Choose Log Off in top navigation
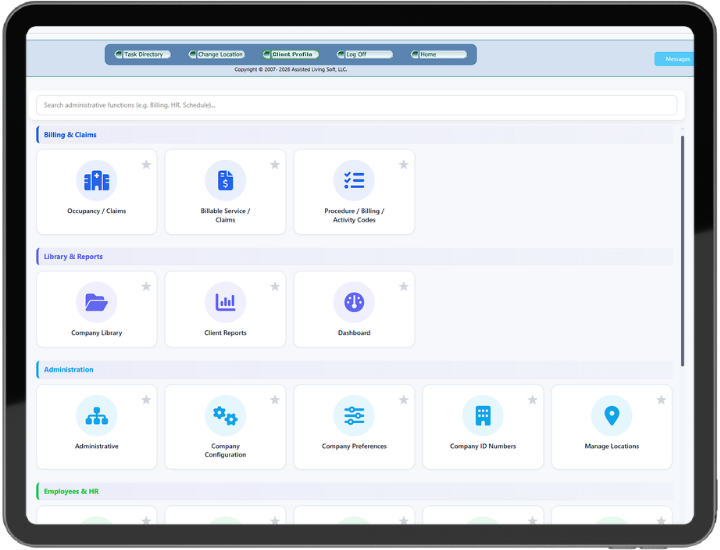 (365, 54)
